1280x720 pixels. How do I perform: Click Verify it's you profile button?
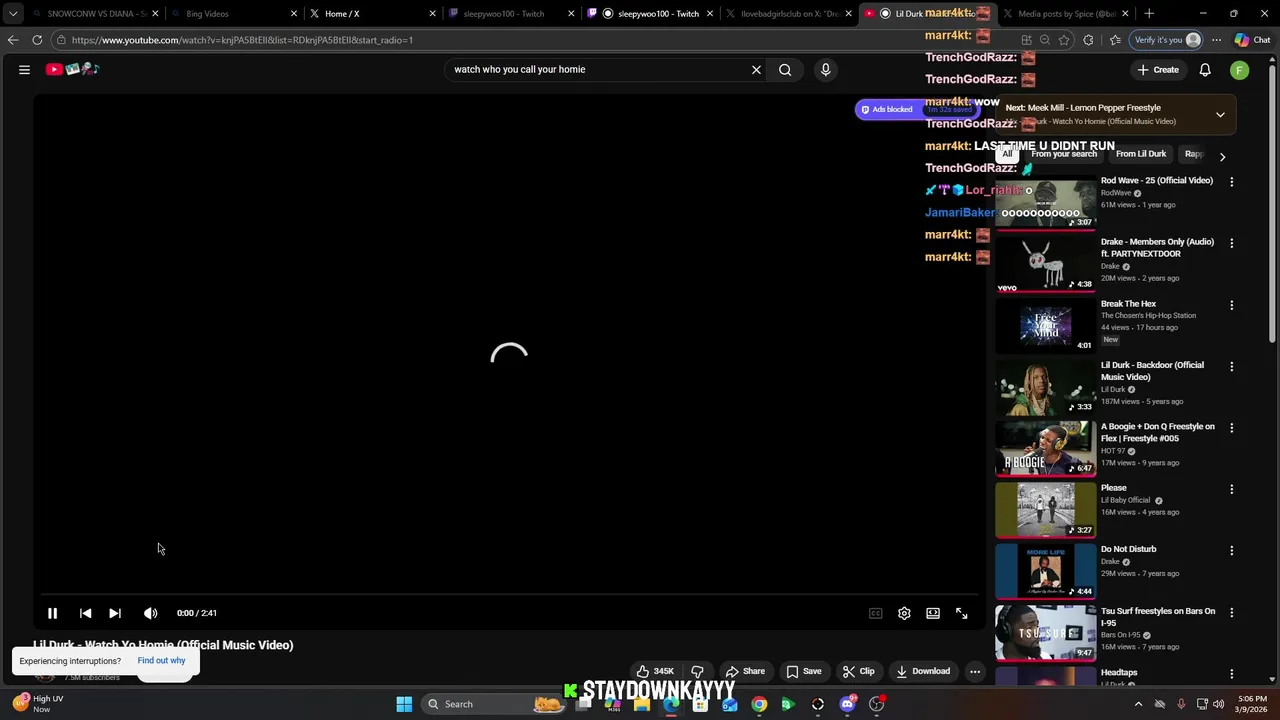[1166, 40]
